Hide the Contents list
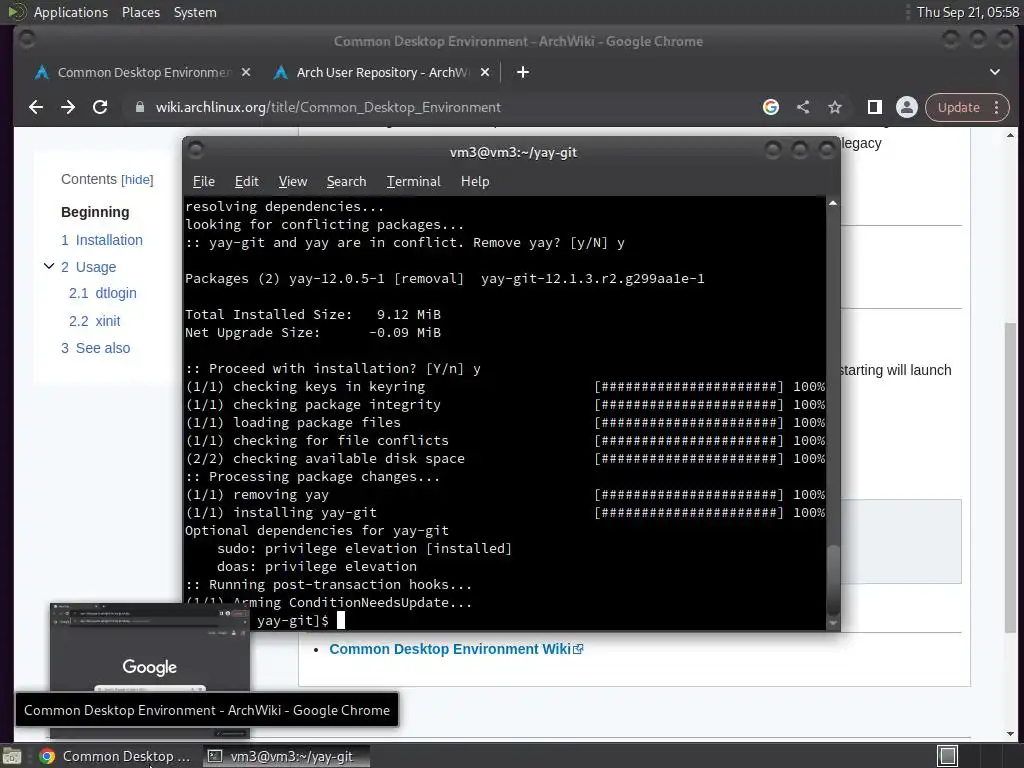Viewport: 1024px width, 768px height. 137,180
